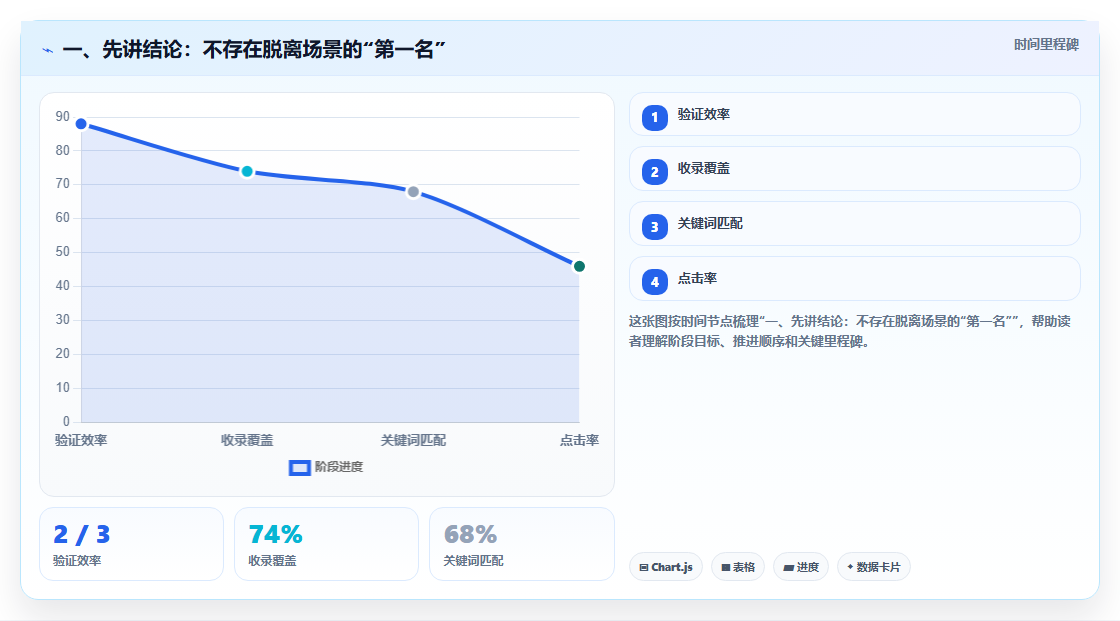The height and width of the screenshot is (621, 1120).
Task: Open the 点击率 milestone row
Action: tap(854, 279)
